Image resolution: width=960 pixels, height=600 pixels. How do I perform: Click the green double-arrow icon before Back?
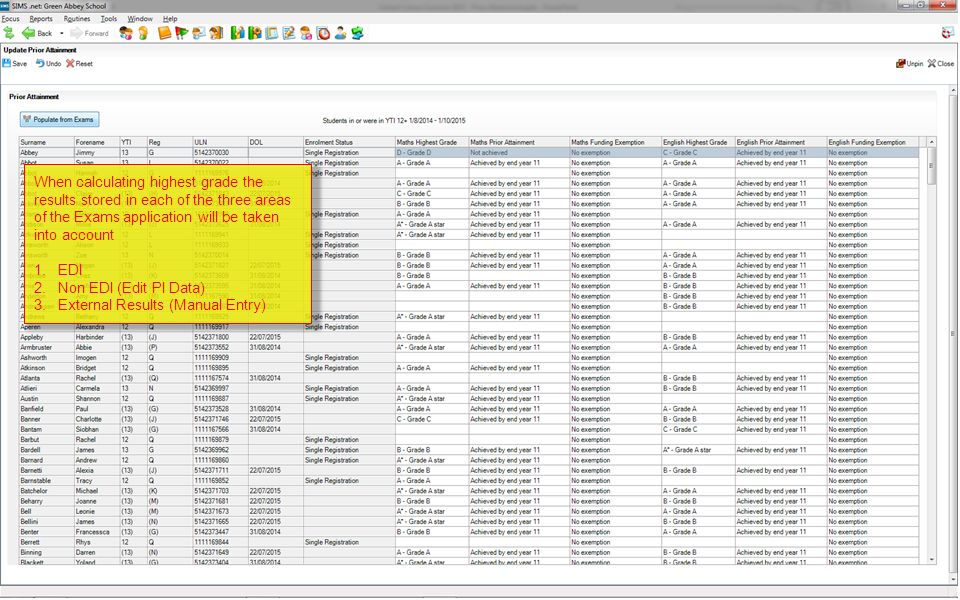[x=9, y=33]
